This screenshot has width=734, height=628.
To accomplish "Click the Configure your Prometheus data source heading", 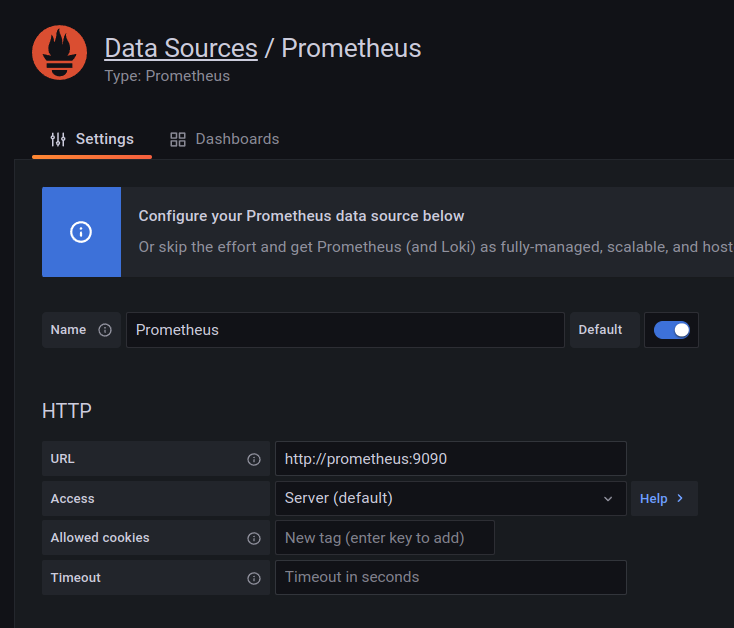I will click(301, 216).
